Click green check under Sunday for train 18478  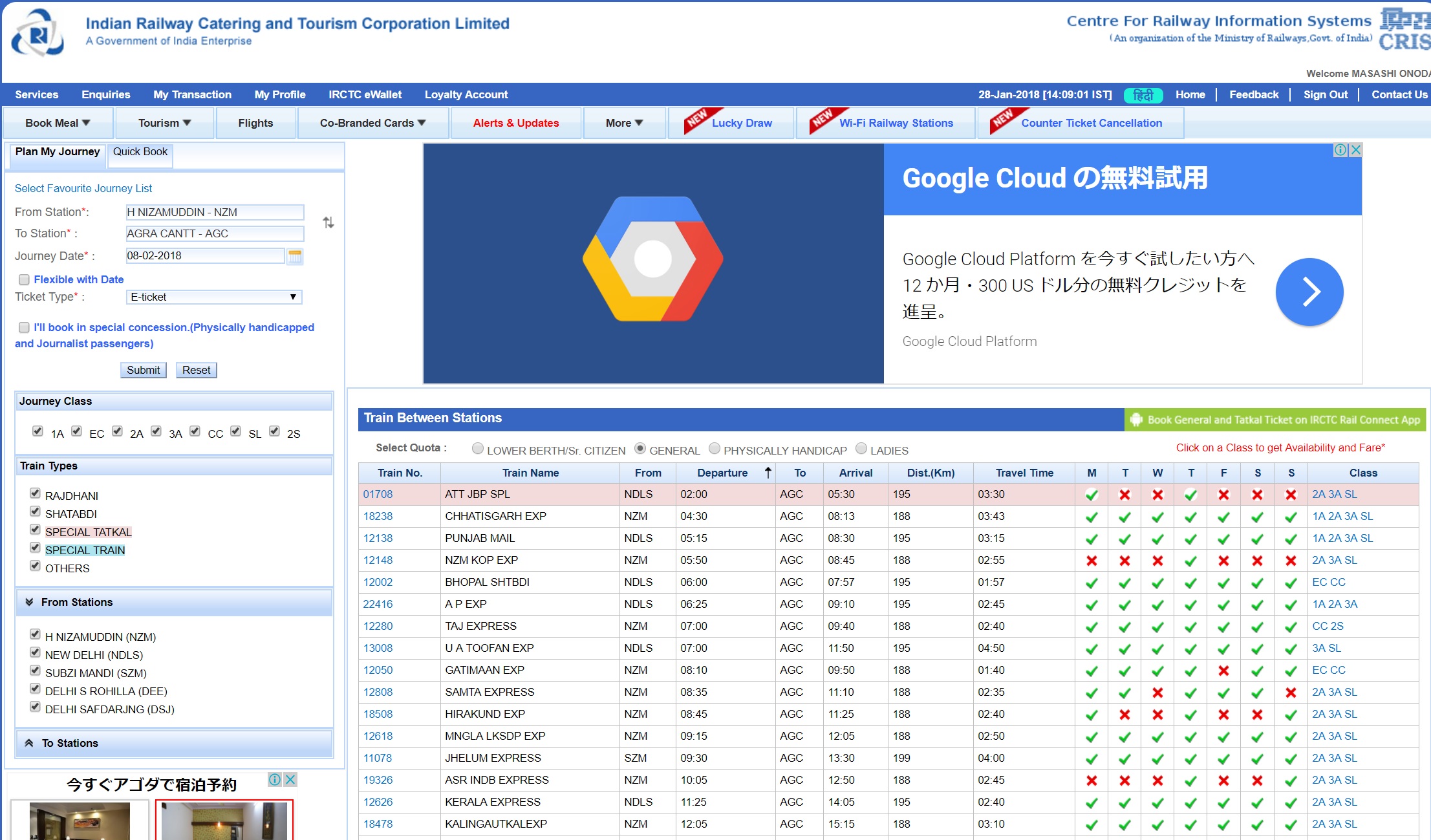click(1291, 824)
